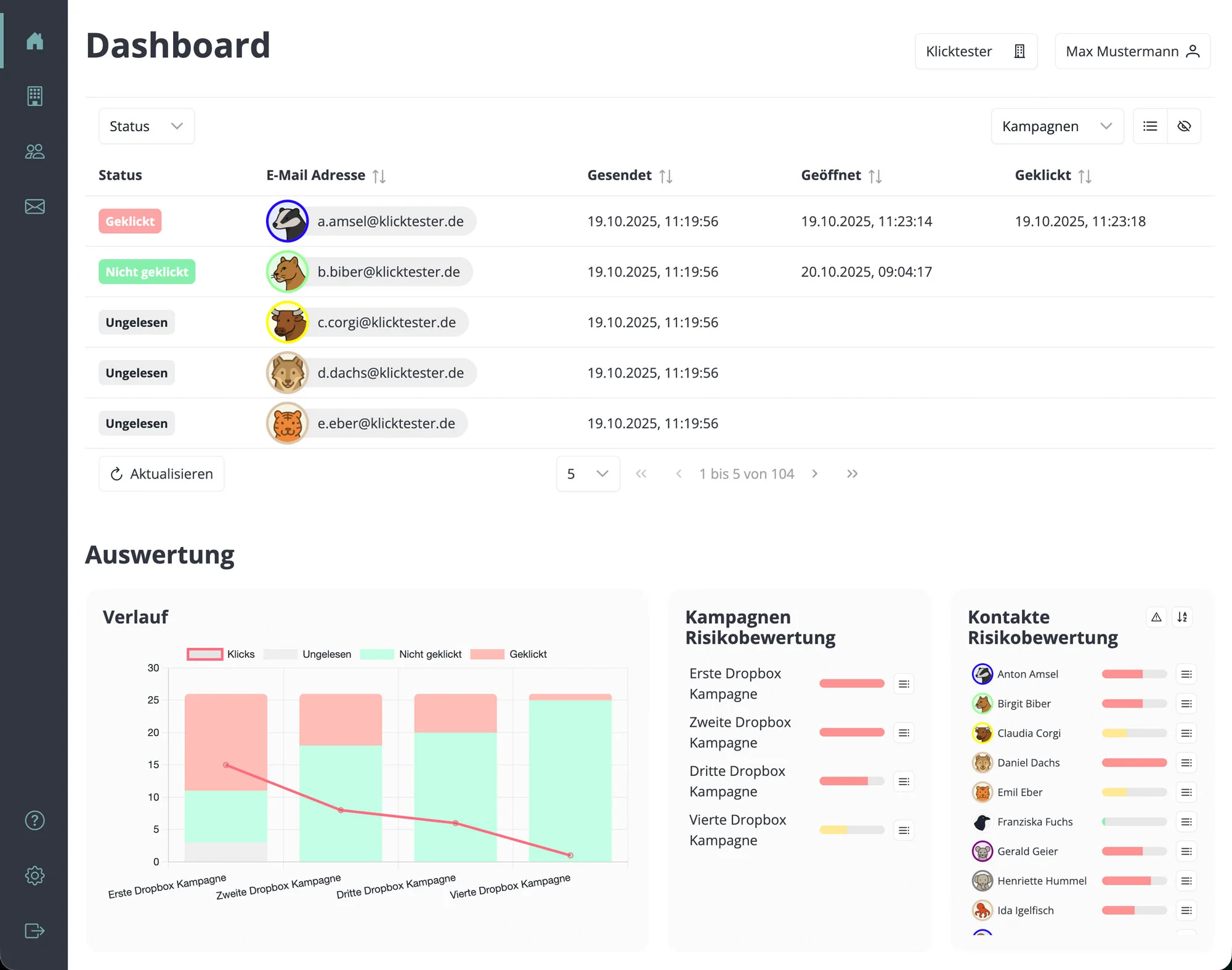Open the Dashboard home icon in sidebar

tap(34, 41)
